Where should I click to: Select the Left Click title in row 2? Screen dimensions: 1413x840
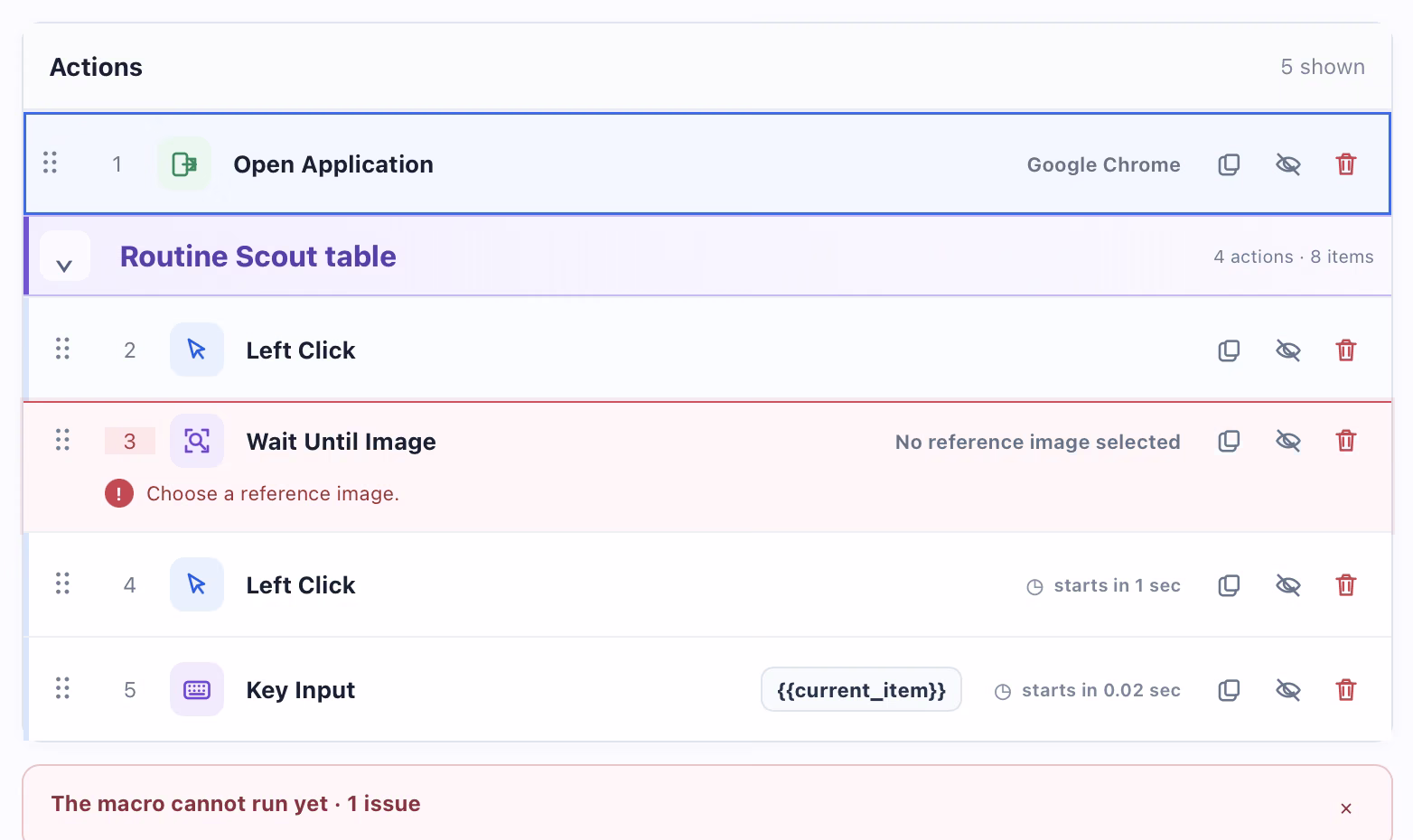[x=301, y=350]
